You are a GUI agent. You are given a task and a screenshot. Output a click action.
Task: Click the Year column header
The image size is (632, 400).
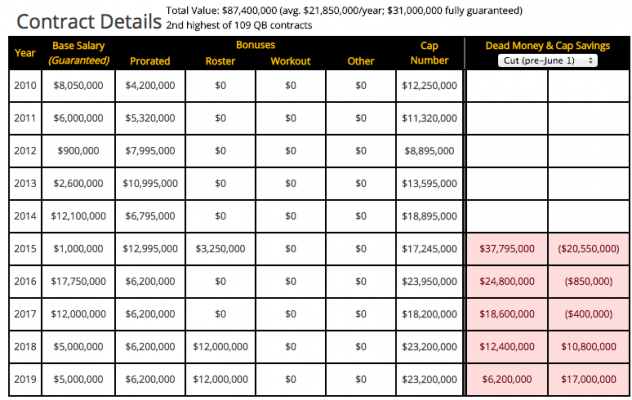point(25,53)
